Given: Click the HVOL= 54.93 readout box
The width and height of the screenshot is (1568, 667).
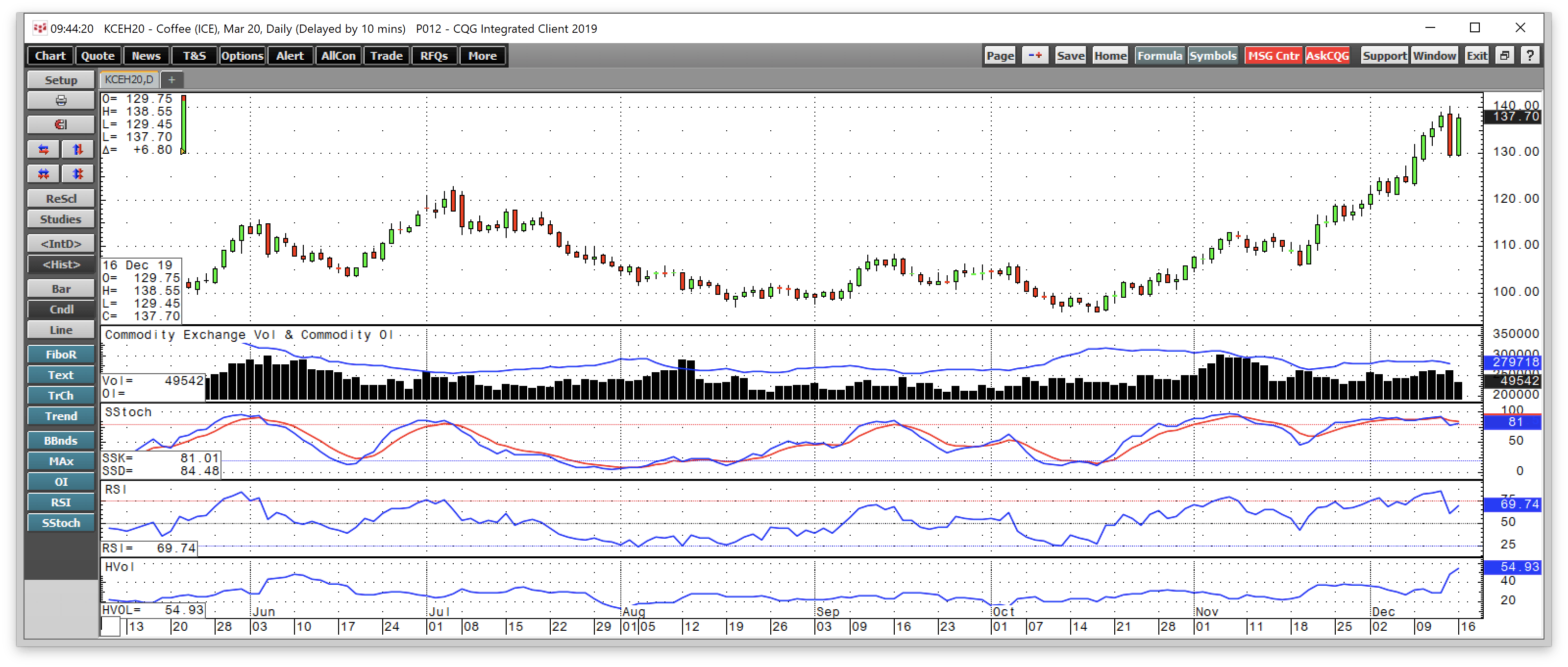Looking at the screenshot, I should click(153, 610).
